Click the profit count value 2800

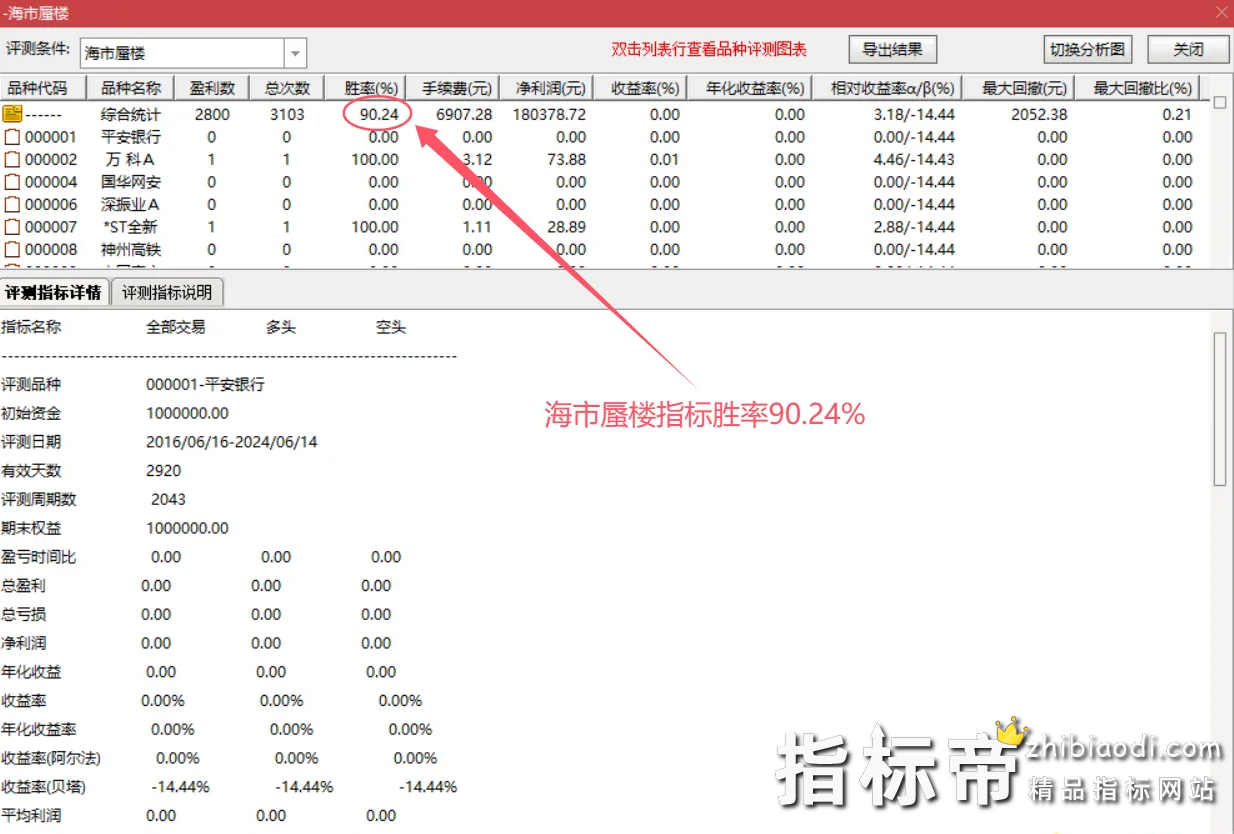212,114
